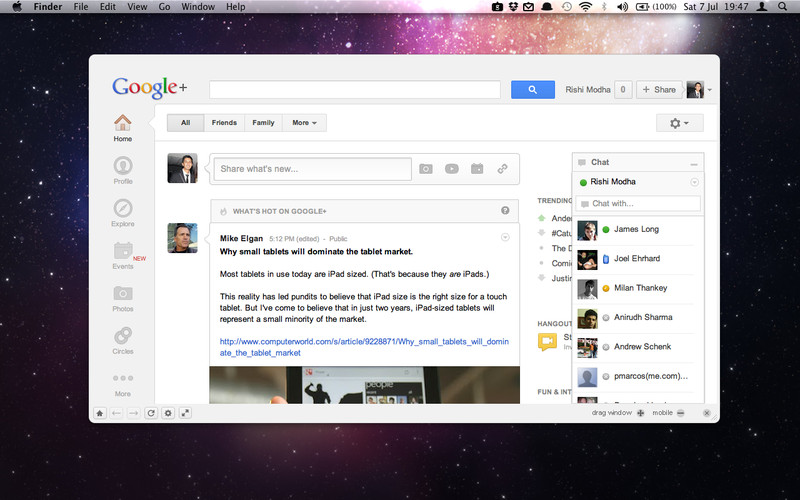The image size is (800, 500).
Task: Start chat with Joel Ehrhard
Action: point(638,259)
